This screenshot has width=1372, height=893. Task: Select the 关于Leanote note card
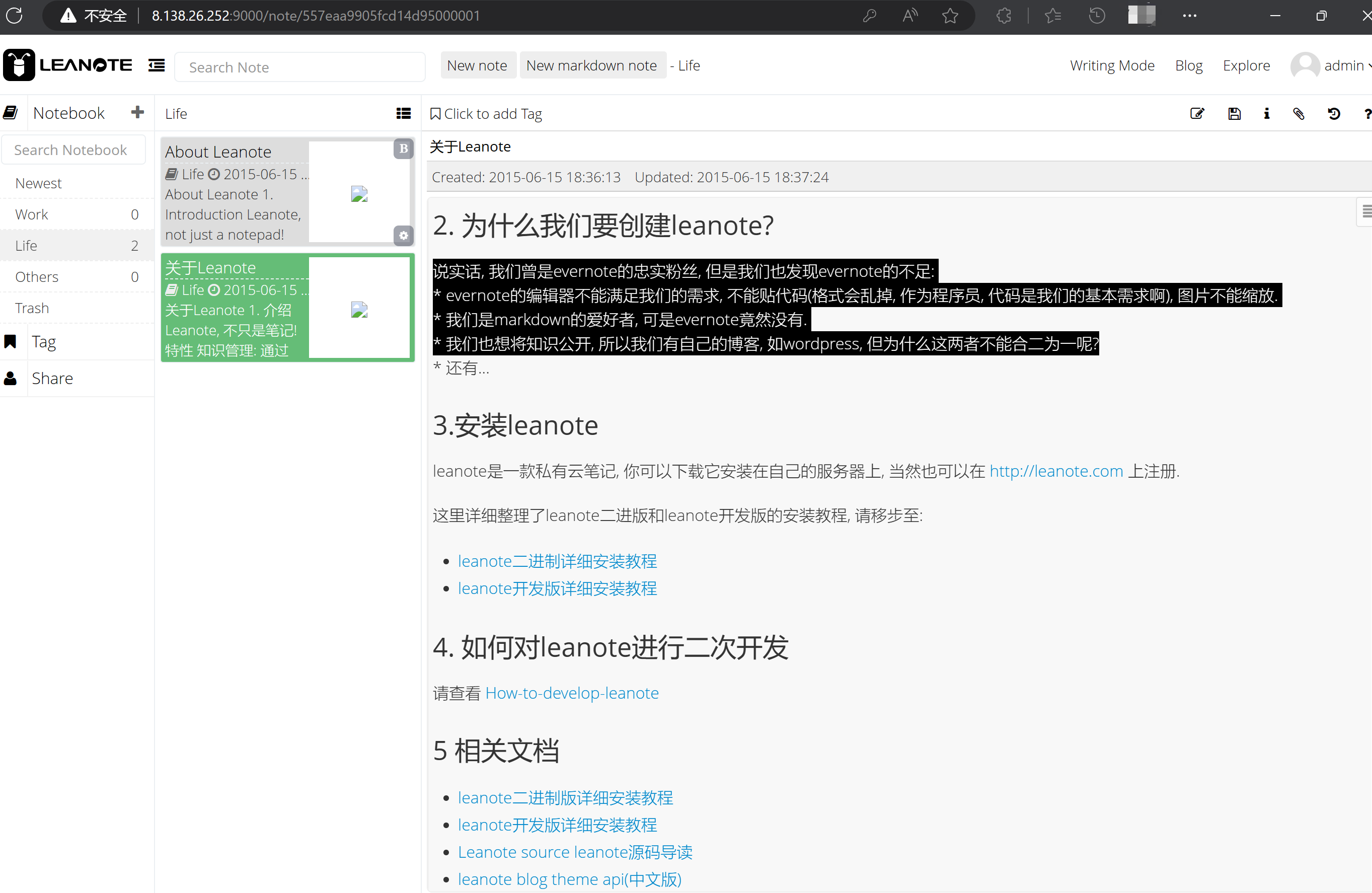click(287, 307)
